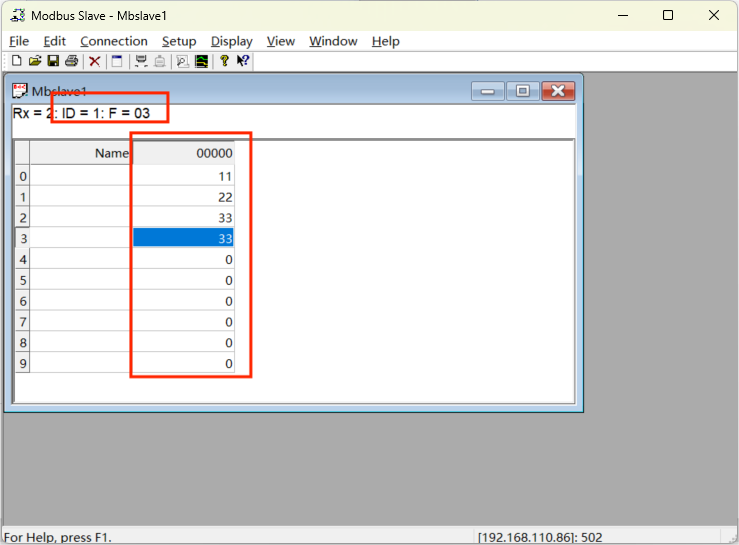Open the Setup menu
The image size is (739, 545).
[179, 41]
